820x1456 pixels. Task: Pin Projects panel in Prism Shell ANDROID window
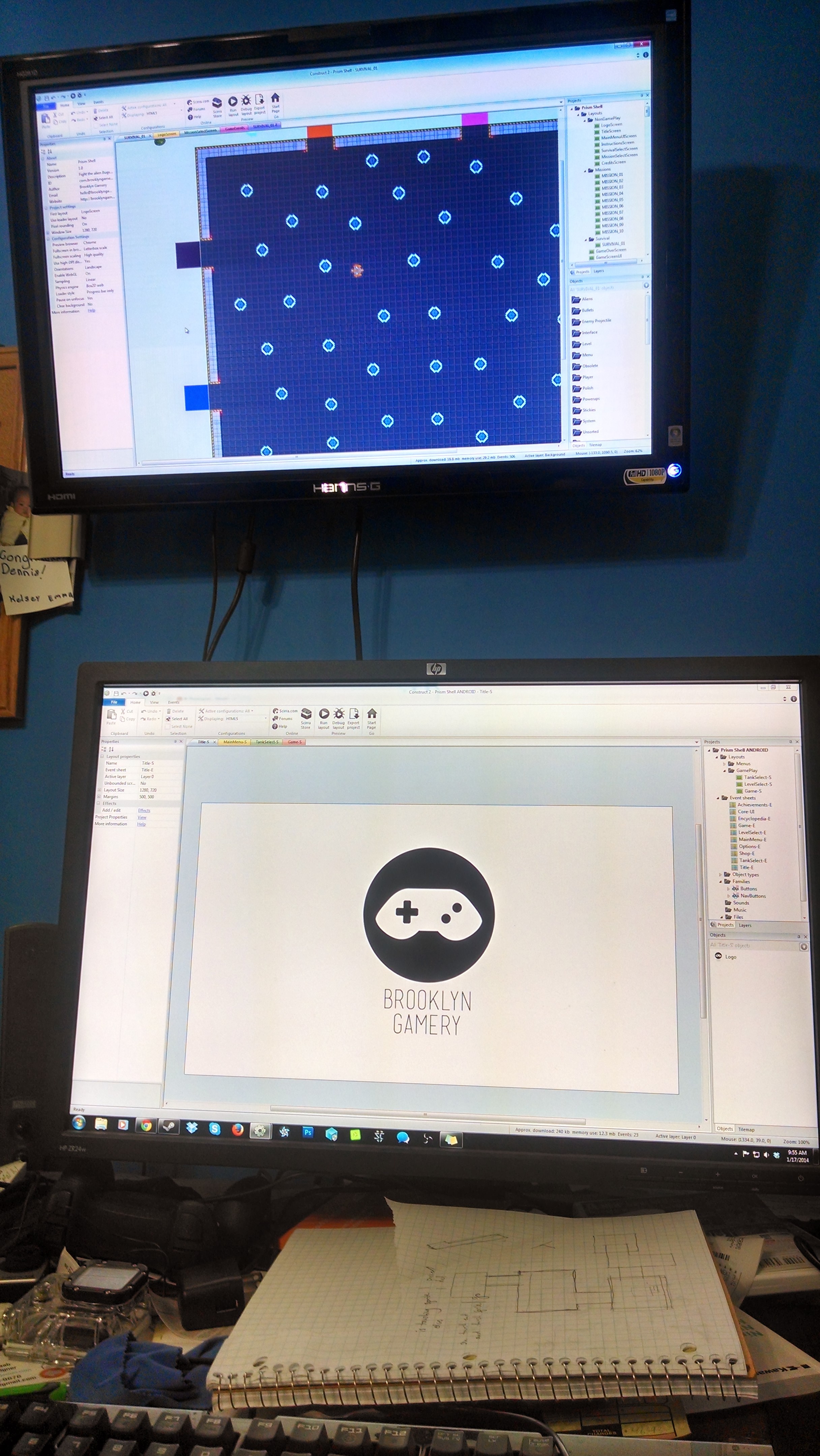(791, 741)
